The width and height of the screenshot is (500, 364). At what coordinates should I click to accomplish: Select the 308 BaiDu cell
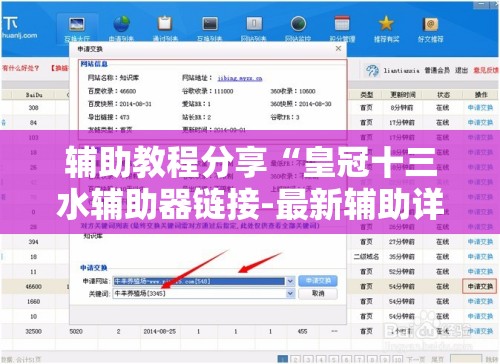pyautogui.click(x=33, y=108)
